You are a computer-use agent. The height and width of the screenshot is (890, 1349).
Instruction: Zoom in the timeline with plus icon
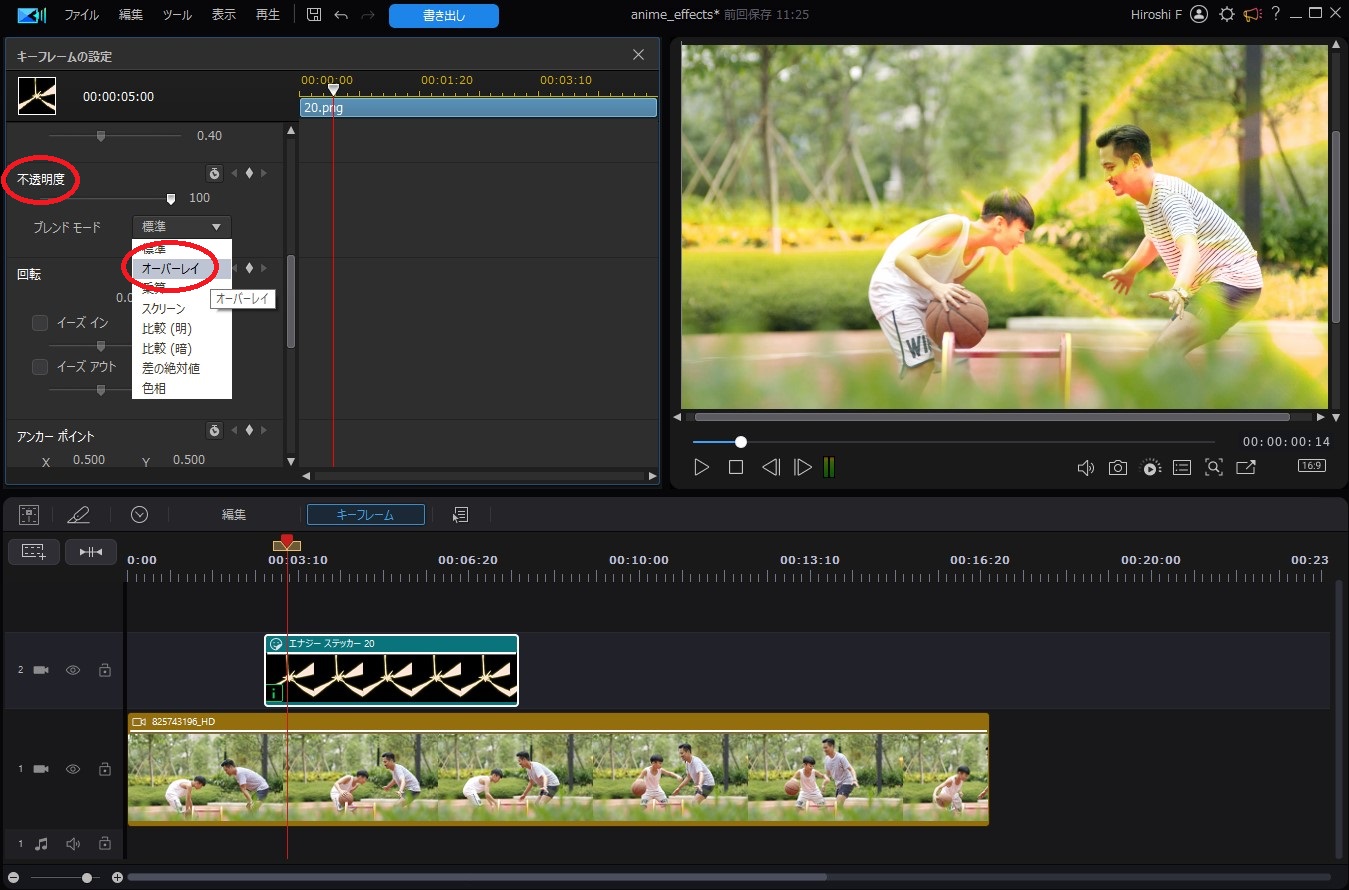point(117,878)
